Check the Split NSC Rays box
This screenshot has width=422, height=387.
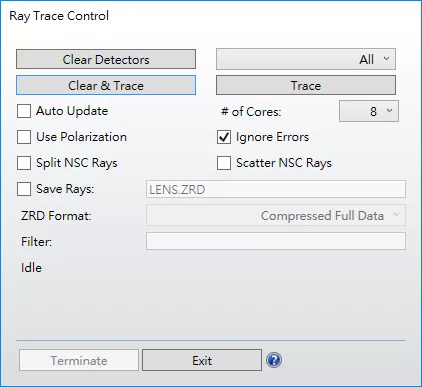pos(24,163)
